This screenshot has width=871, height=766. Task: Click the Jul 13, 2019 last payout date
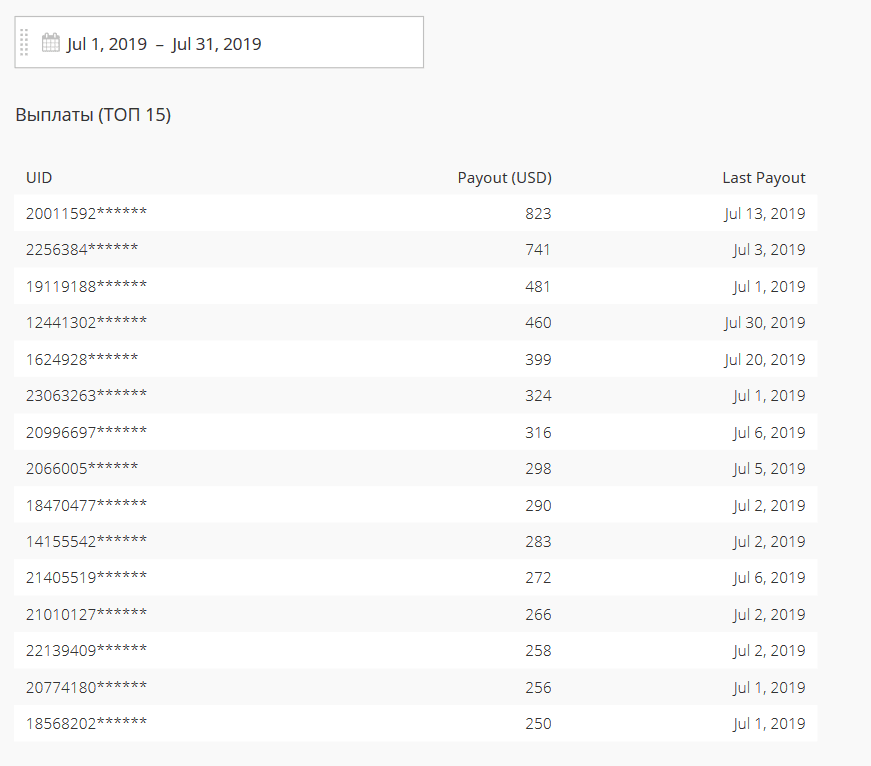tap(764, 214)
